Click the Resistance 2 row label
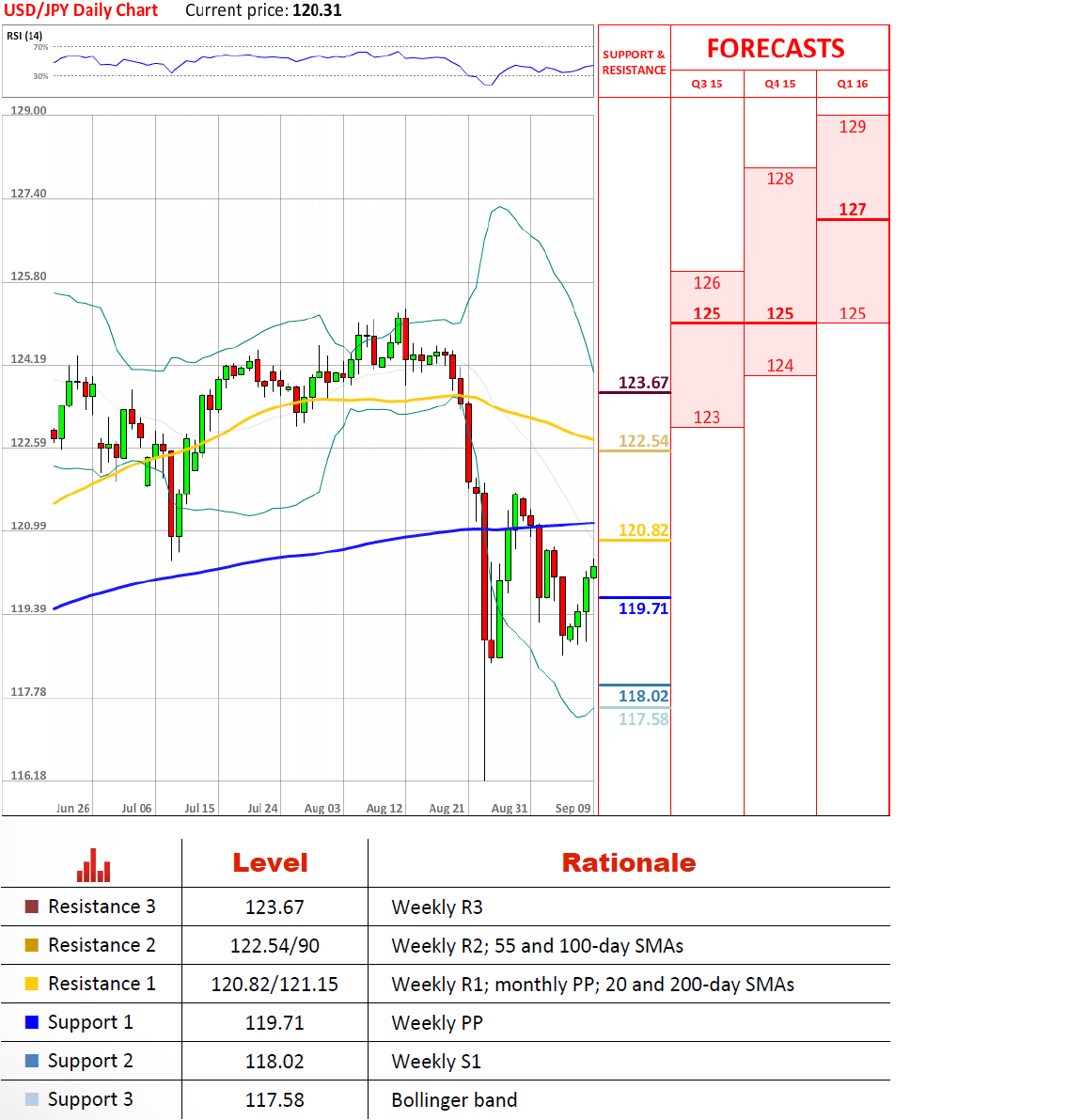 [102, 945]
